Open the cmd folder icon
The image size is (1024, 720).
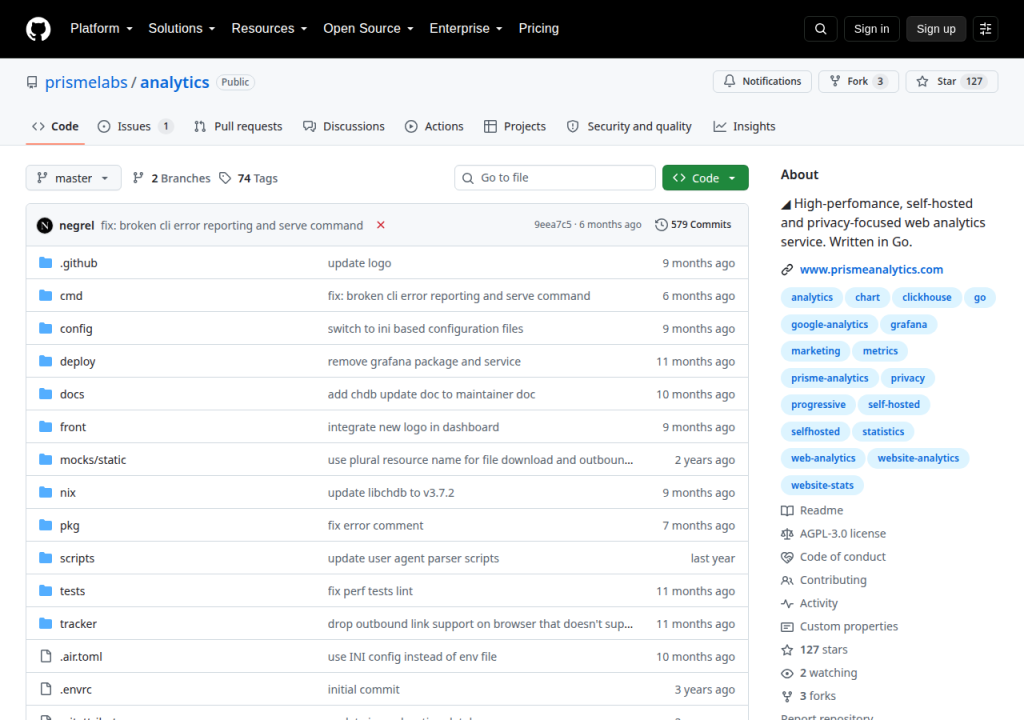pyautogui.click(x=45, y=295)
